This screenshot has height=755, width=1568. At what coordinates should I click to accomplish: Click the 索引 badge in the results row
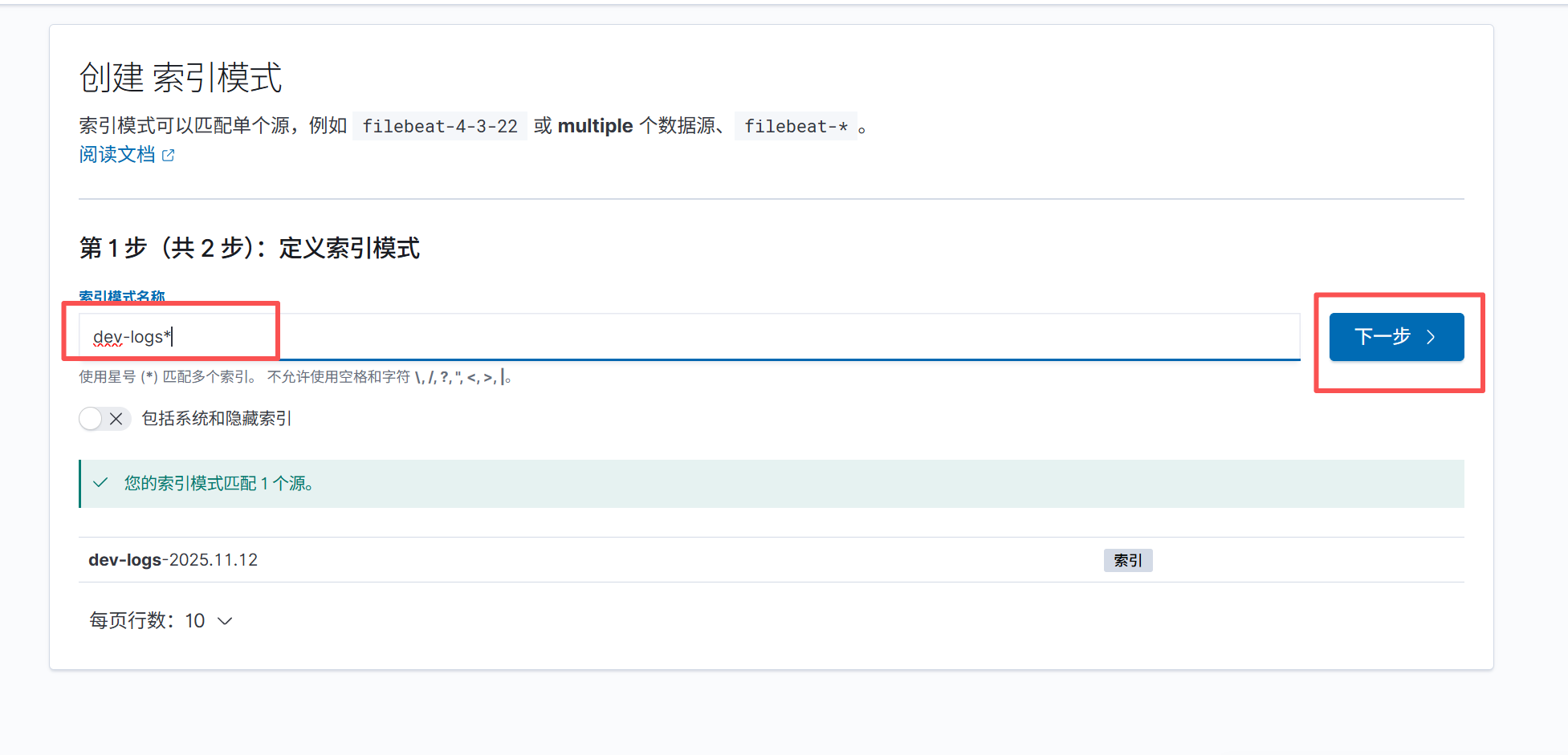point(1127,560)
